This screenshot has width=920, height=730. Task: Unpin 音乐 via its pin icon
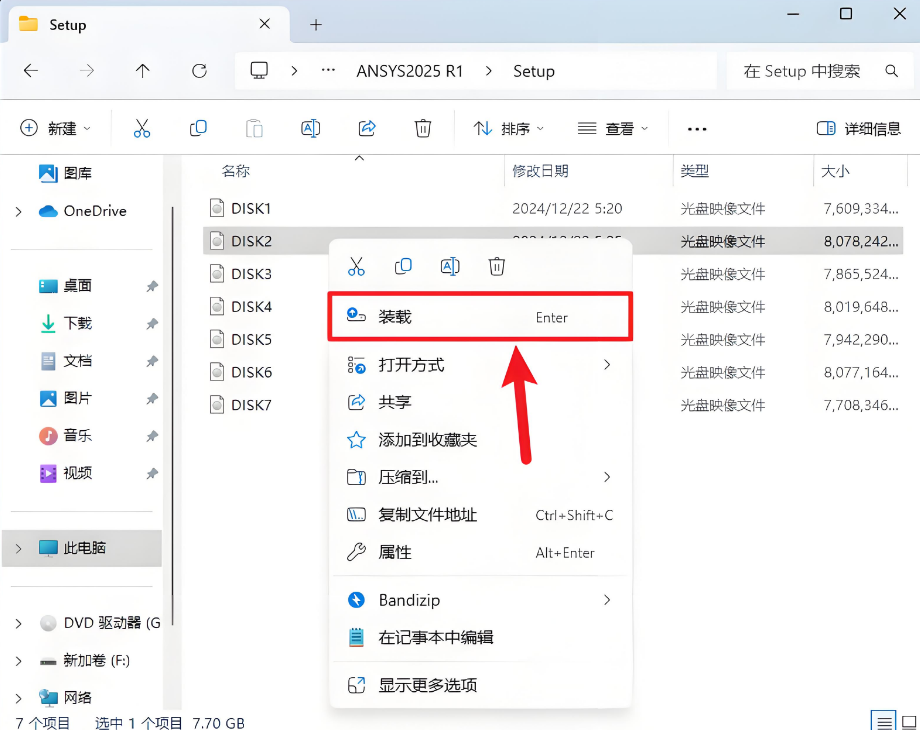point(152,436)
